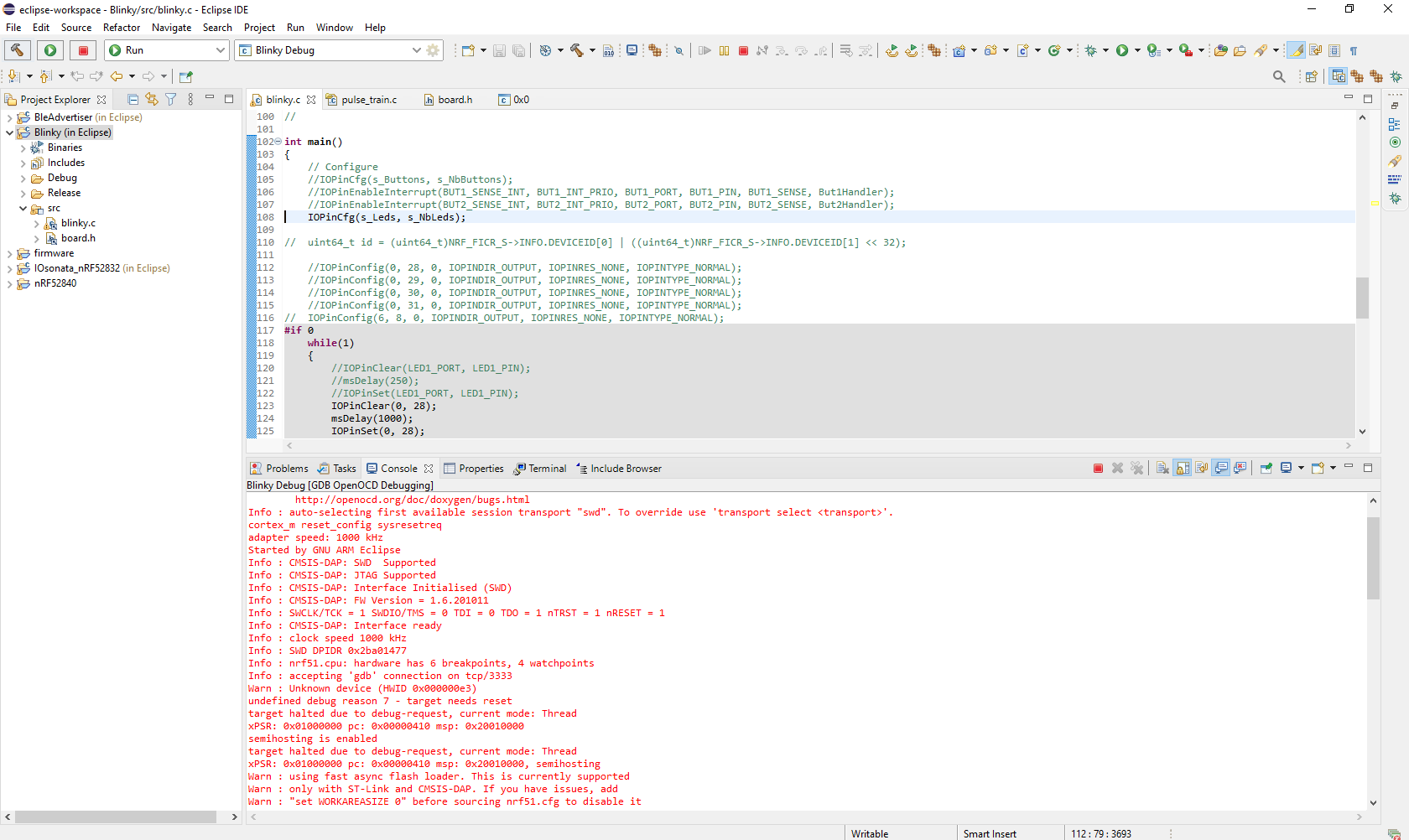Click the New file wizard icon

click(468, 50)
